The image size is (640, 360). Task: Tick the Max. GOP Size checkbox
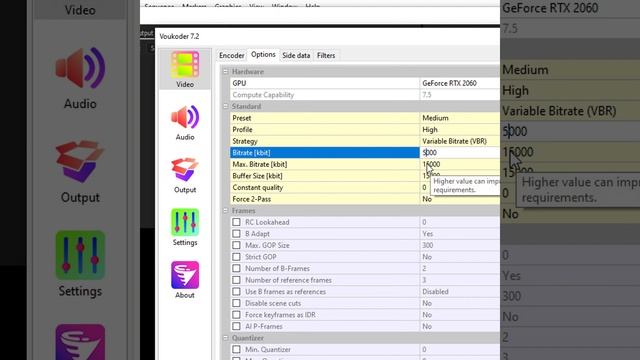point(236,245)
